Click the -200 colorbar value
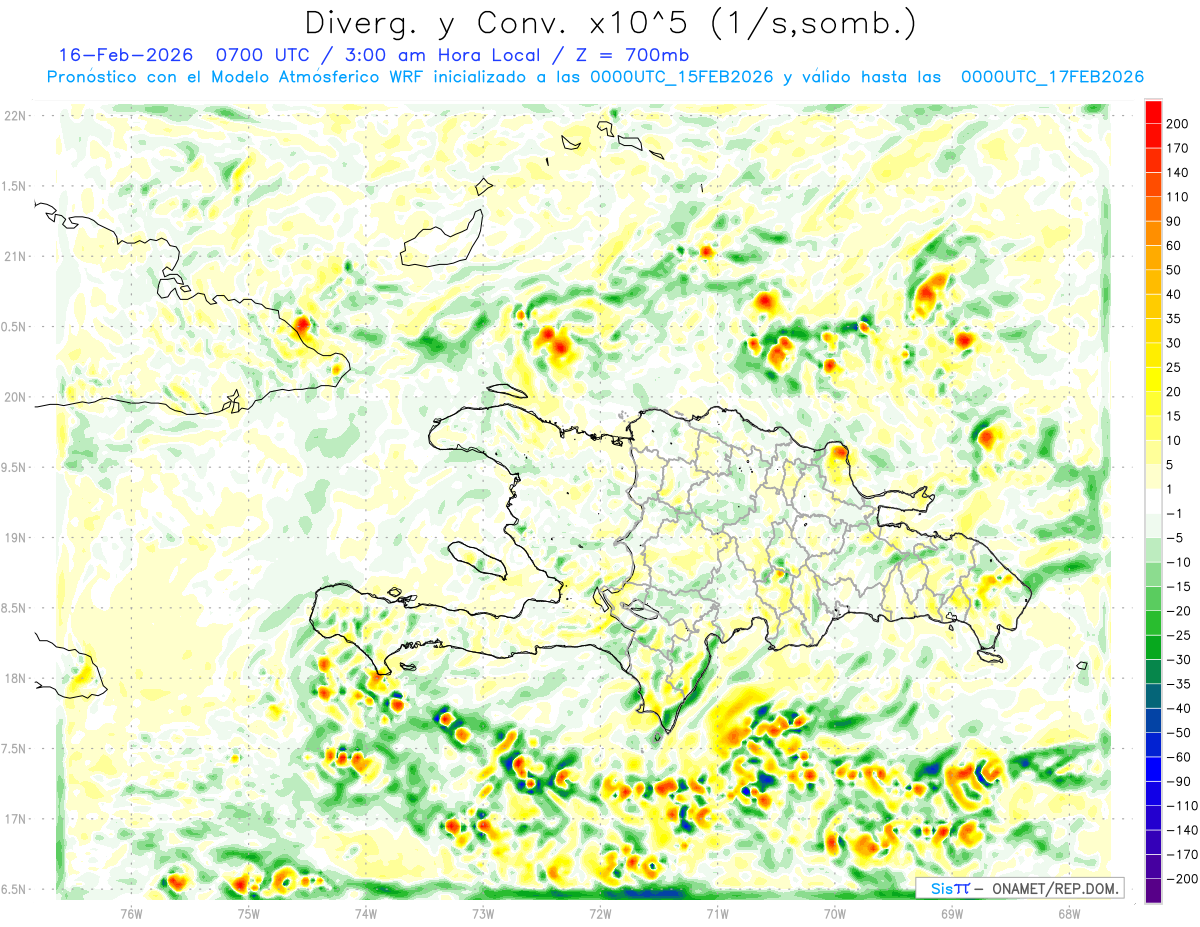 pos(1182,878)
